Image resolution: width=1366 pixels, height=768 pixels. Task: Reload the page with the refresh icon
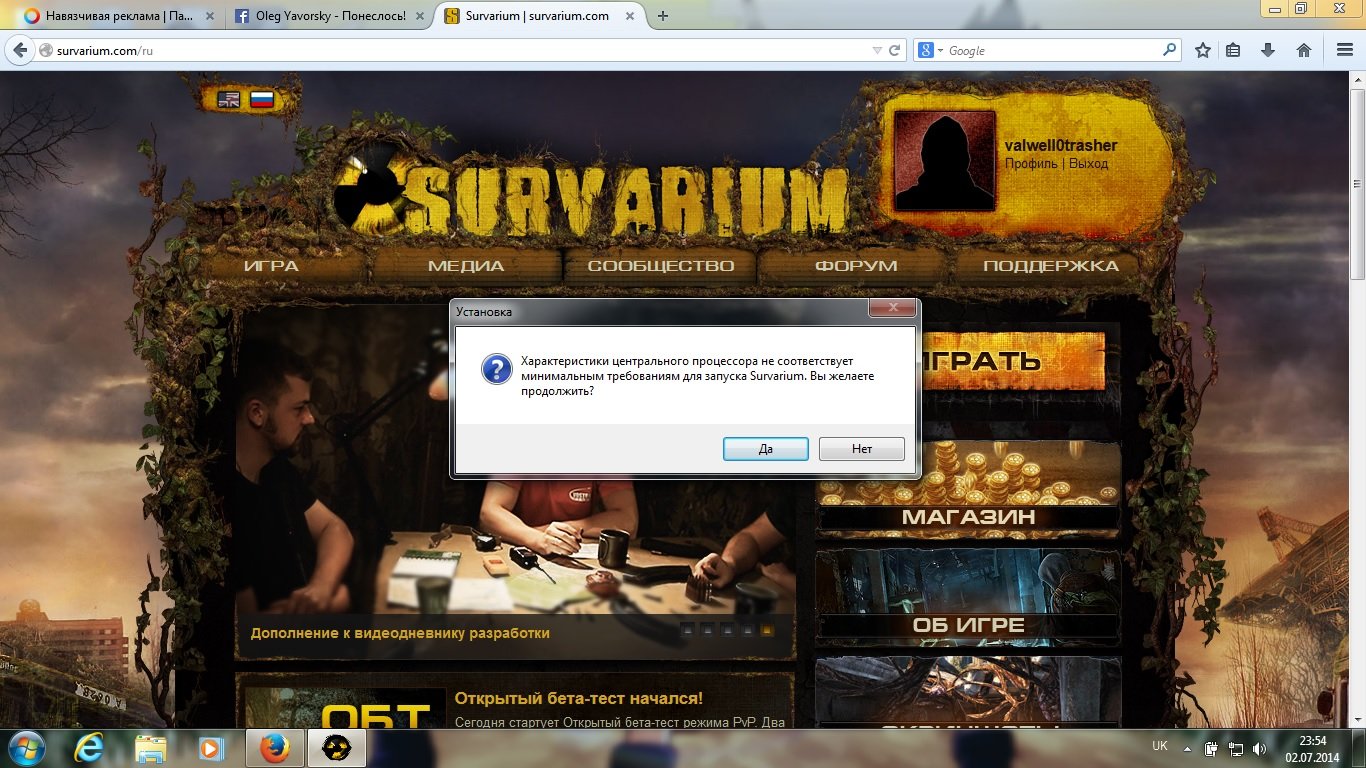895,50
